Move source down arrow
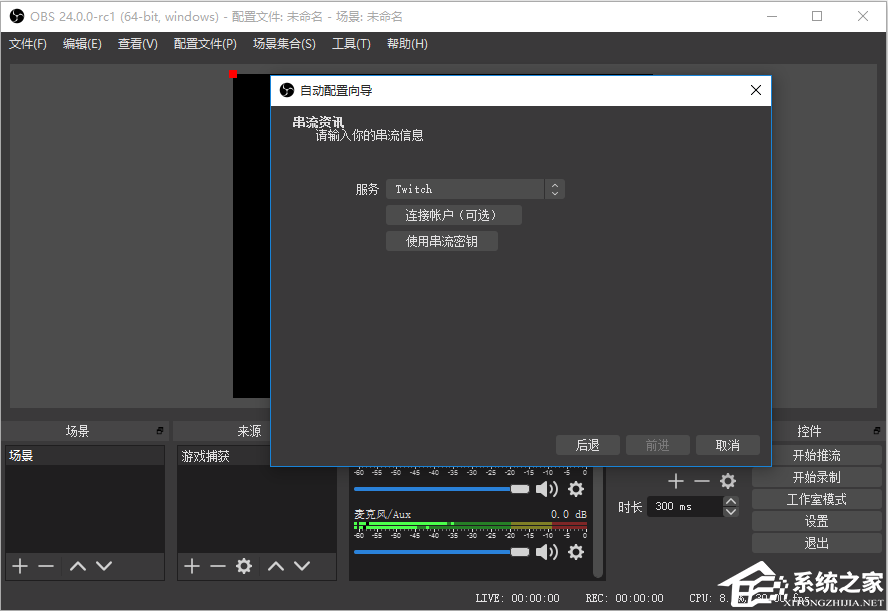This screenshot has width=888, height=611. pyautogui.click(x=302, y=566)
